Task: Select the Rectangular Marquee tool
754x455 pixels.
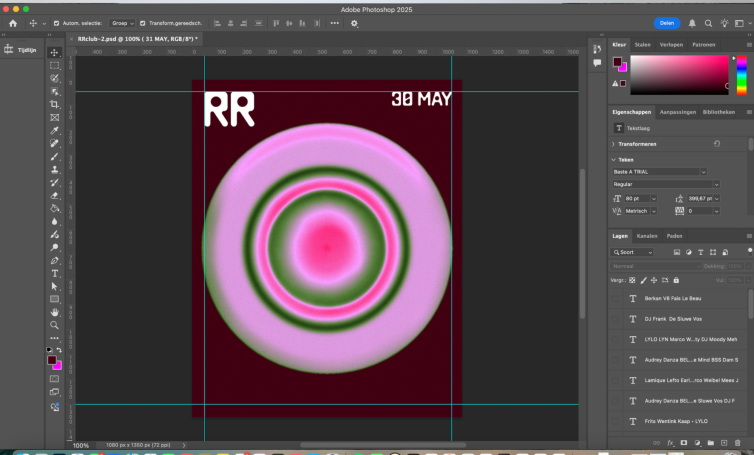Action: tap(55, 65)
